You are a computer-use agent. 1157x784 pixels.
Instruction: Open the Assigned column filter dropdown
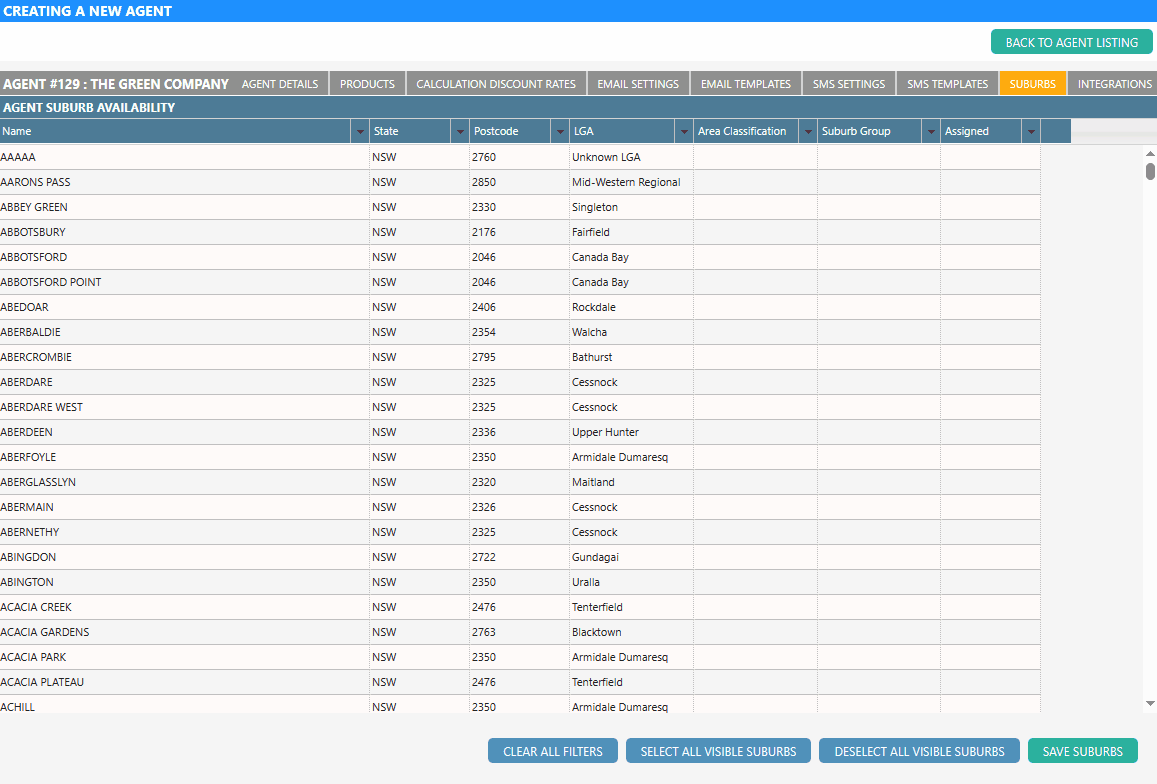click(x=1031, y=132)
